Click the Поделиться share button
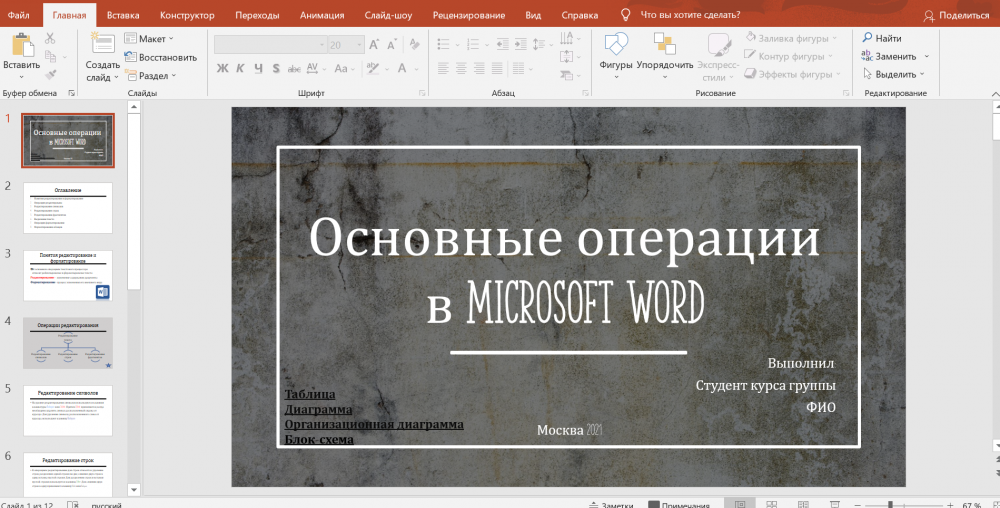Viewport: 1000px width, 508px height. click(x=955, y=15)
